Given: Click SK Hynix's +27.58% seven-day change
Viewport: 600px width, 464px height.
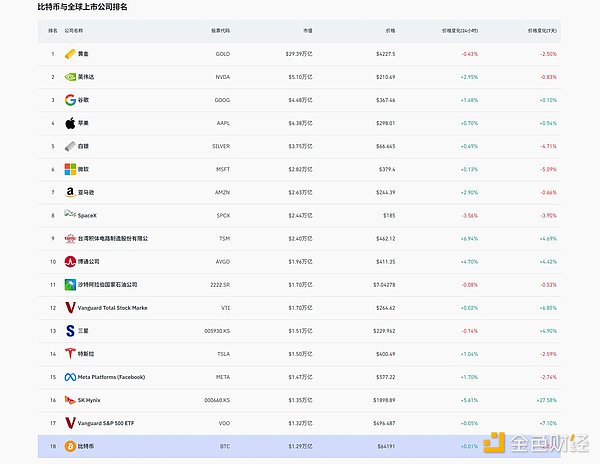Looking at the screenshot, I should click(547, 400).
